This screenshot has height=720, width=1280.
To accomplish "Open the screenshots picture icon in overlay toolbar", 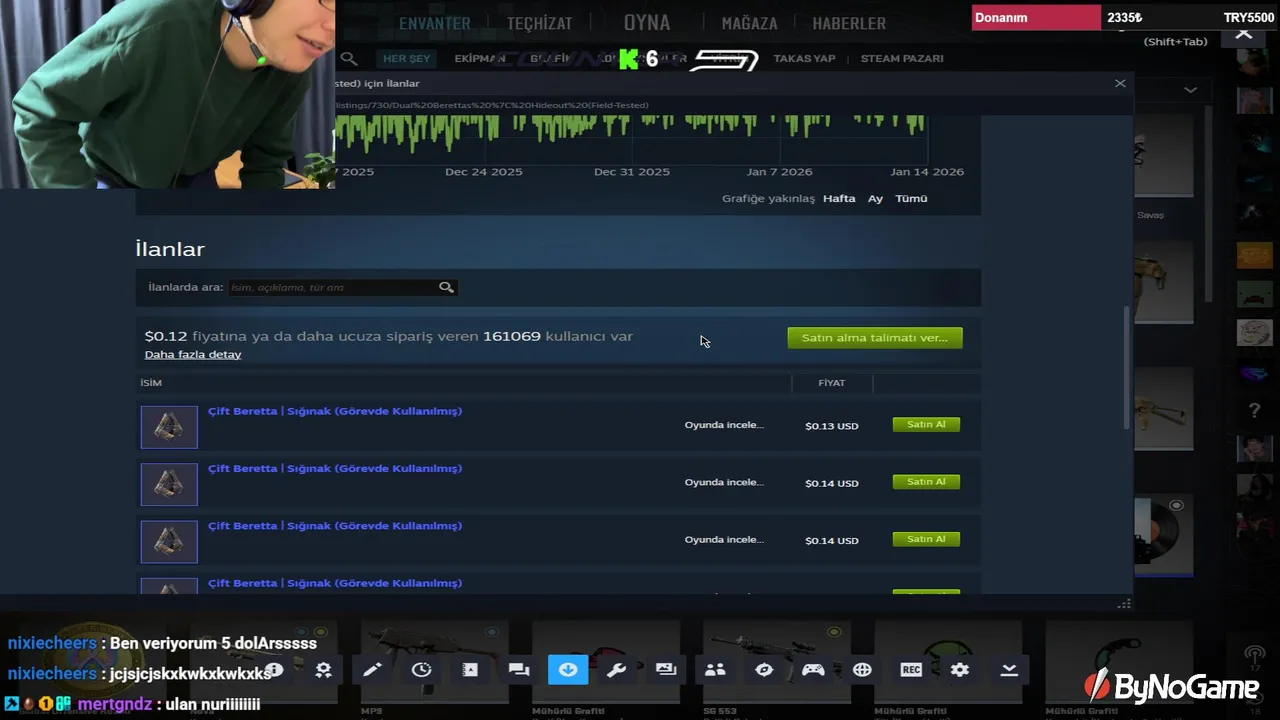I will coord(666,670).
